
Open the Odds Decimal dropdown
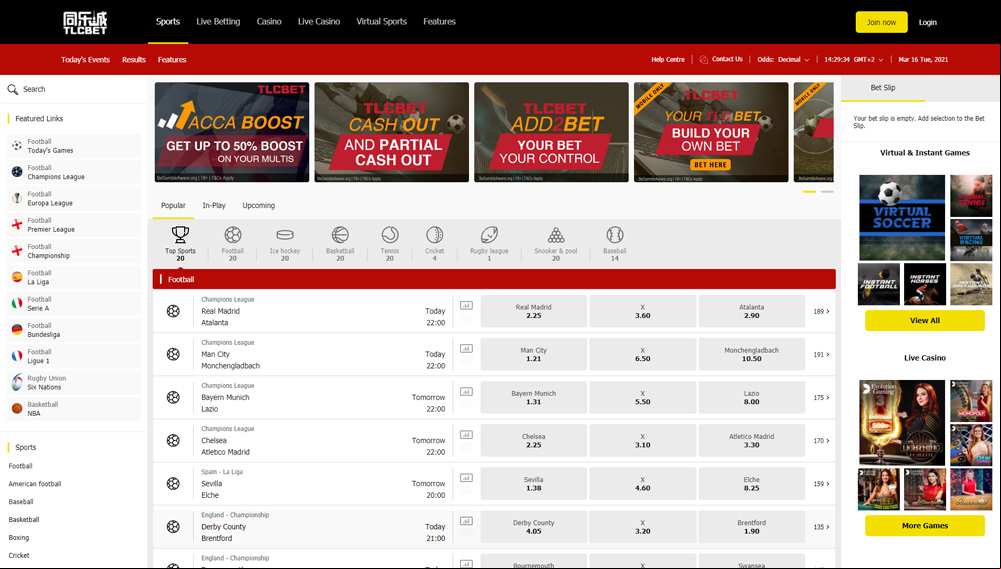click(783, 59)
